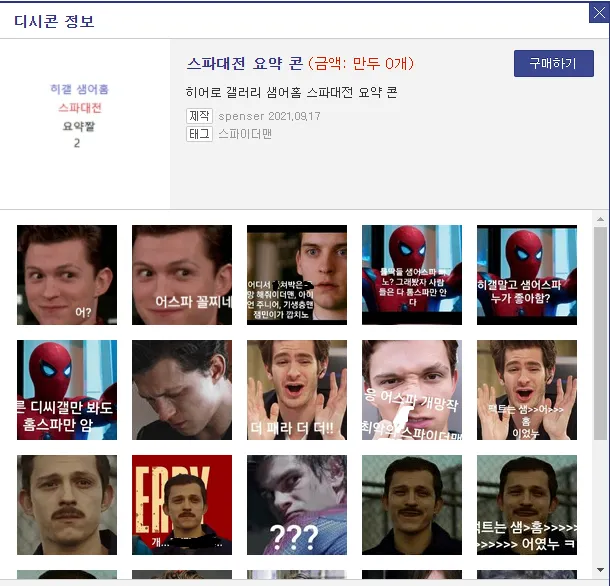Pick the uncaptioned sticker of man looking down

182,390
